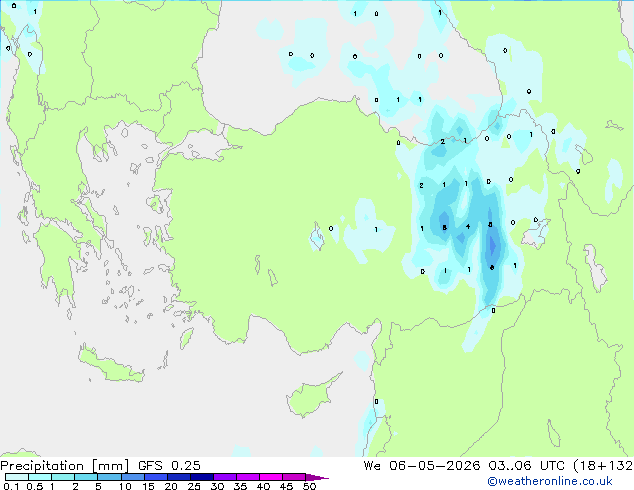The height and width of the screenshot is (490, 634).
Task: Pick the 5–10 mm legend swatch
Action: click(x=109, y=477)
